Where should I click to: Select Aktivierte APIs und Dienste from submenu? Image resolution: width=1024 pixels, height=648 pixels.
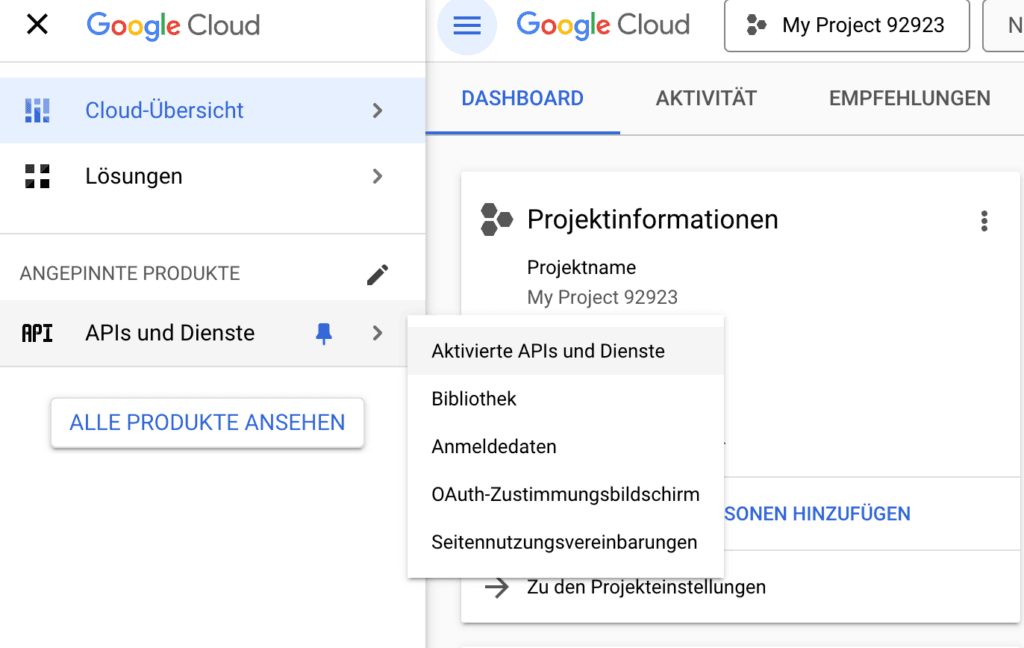point(566,351)
